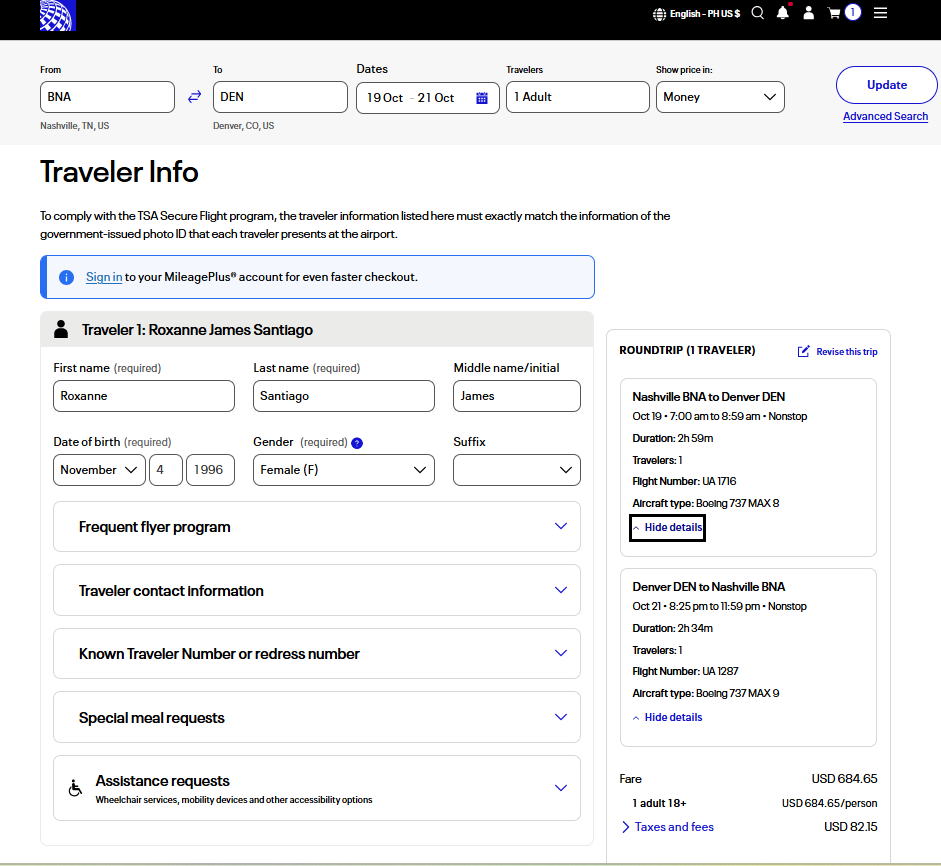This screenshot has width=941, height=866.
Task: Open the Advanced Search link
Action: [885, 116]
